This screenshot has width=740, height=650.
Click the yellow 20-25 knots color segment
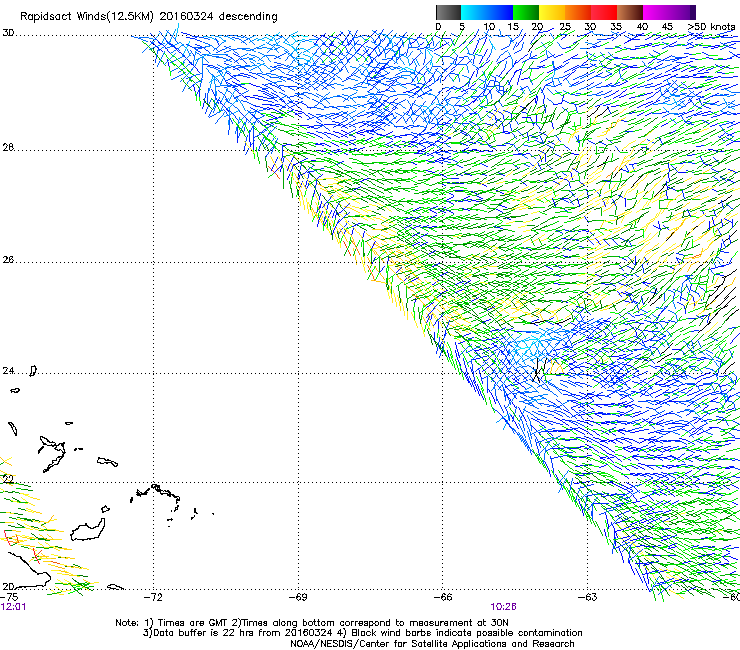(x=552, y=12)
